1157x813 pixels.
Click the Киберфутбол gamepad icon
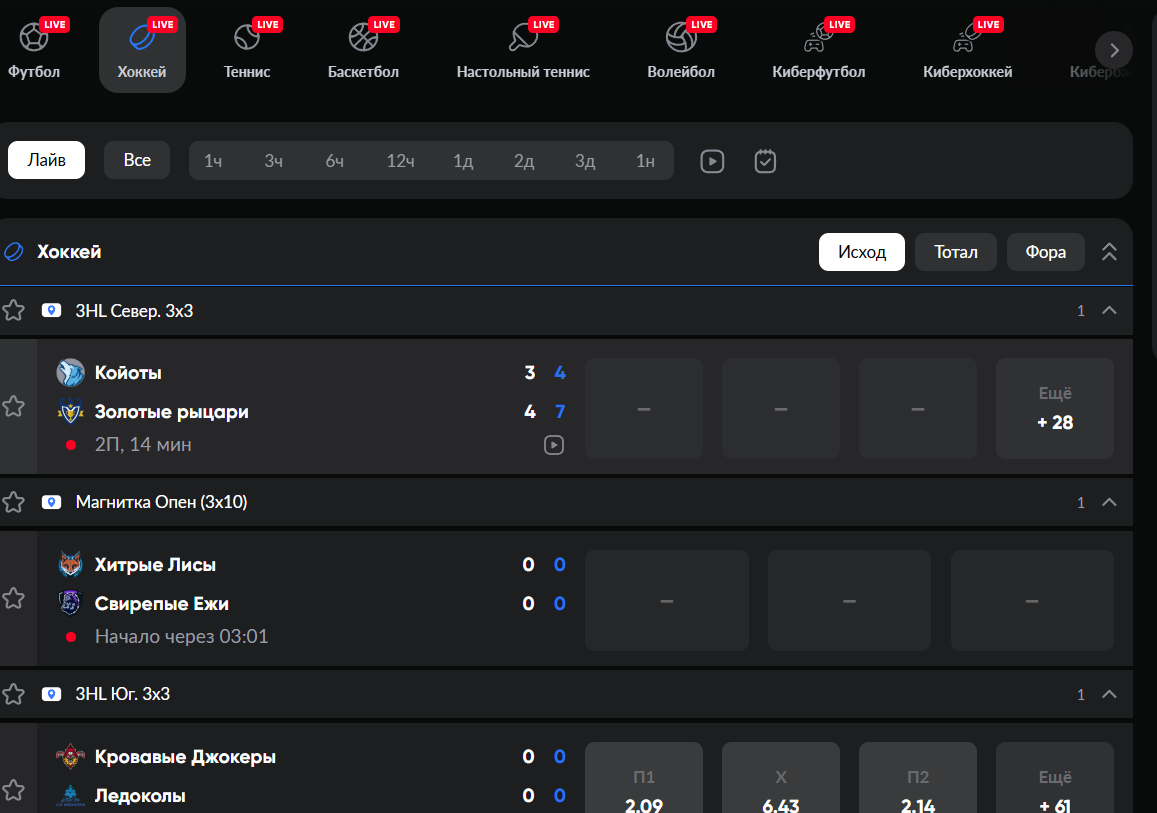[817, 38]
